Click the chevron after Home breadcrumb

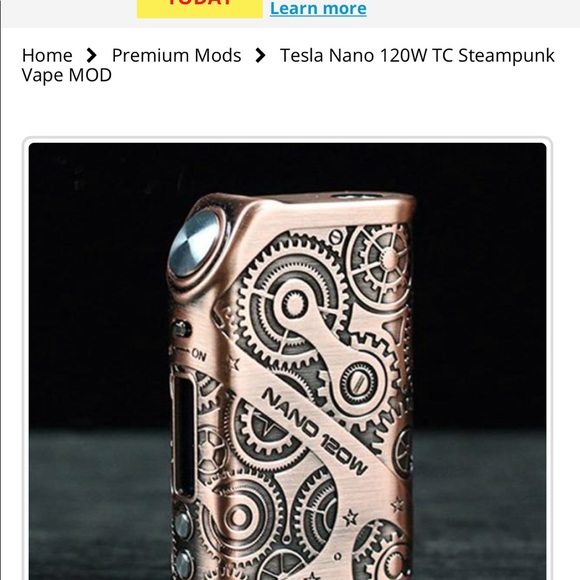pos(91,55)
